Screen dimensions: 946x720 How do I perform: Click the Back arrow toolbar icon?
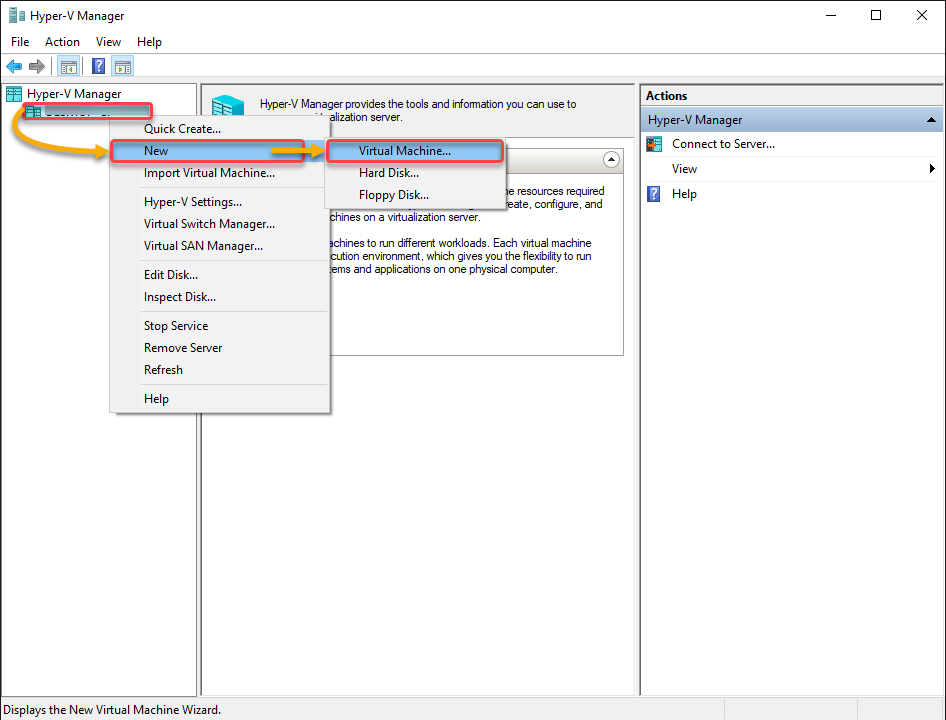[14, 66]
